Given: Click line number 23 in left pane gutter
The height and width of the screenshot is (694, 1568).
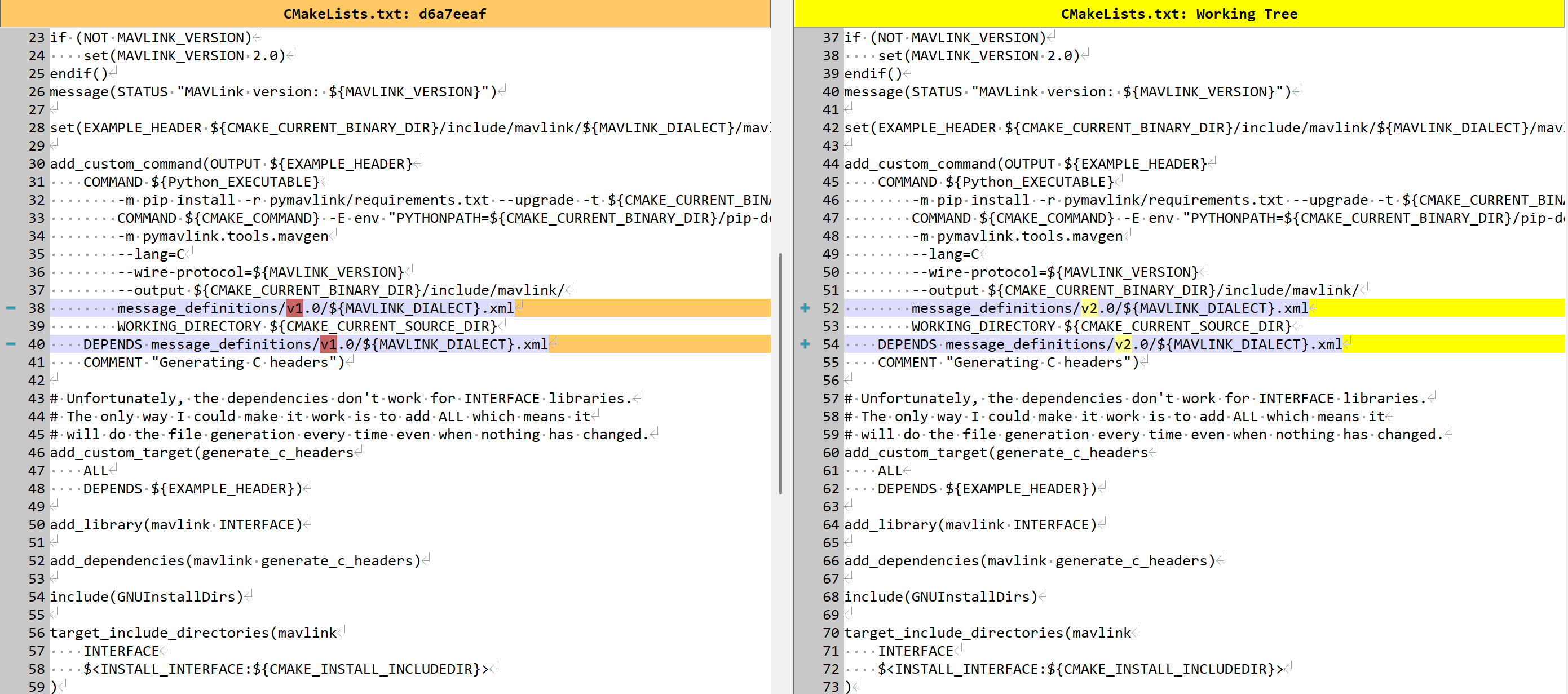Looking at the screenshot, I should click(37, 38).
